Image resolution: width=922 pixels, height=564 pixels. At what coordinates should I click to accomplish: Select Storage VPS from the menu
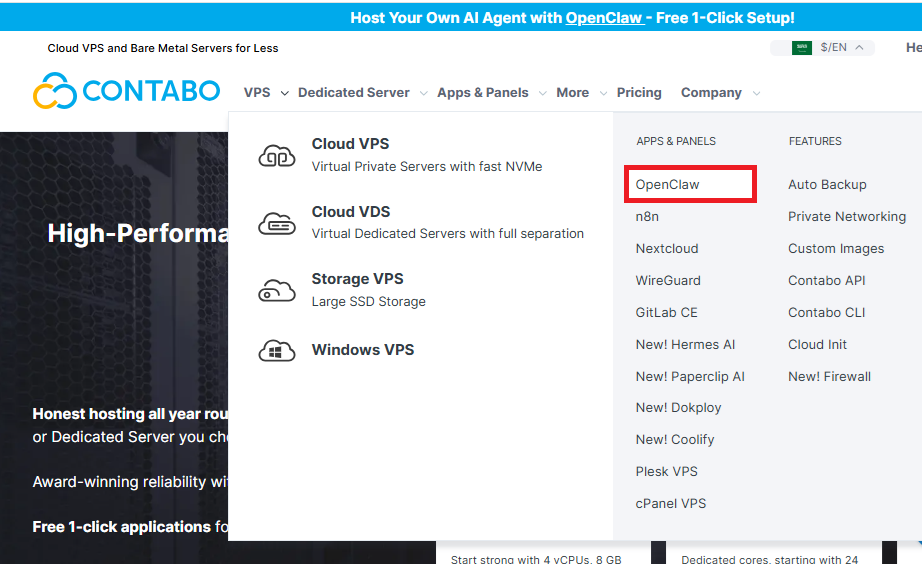(358, 279)
